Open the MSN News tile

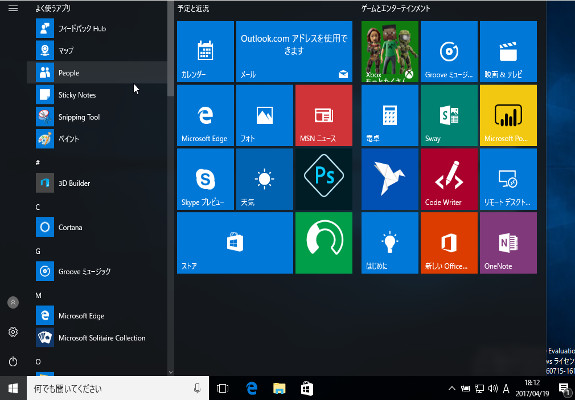(324, 115)
